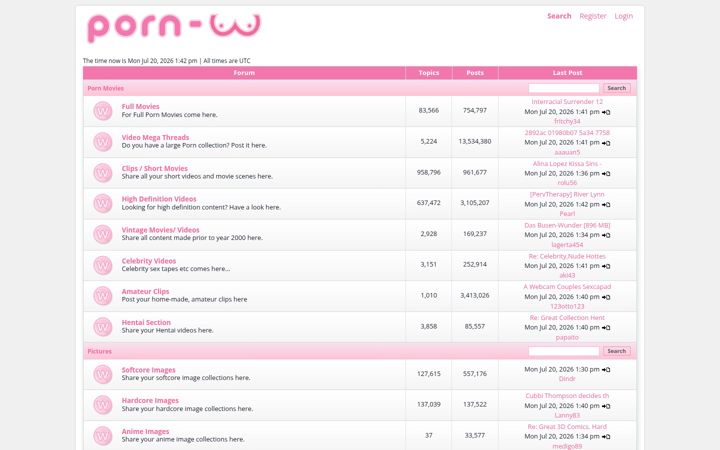
Task: View latest post icon in Softcore Images row
Action: point(606,370)
